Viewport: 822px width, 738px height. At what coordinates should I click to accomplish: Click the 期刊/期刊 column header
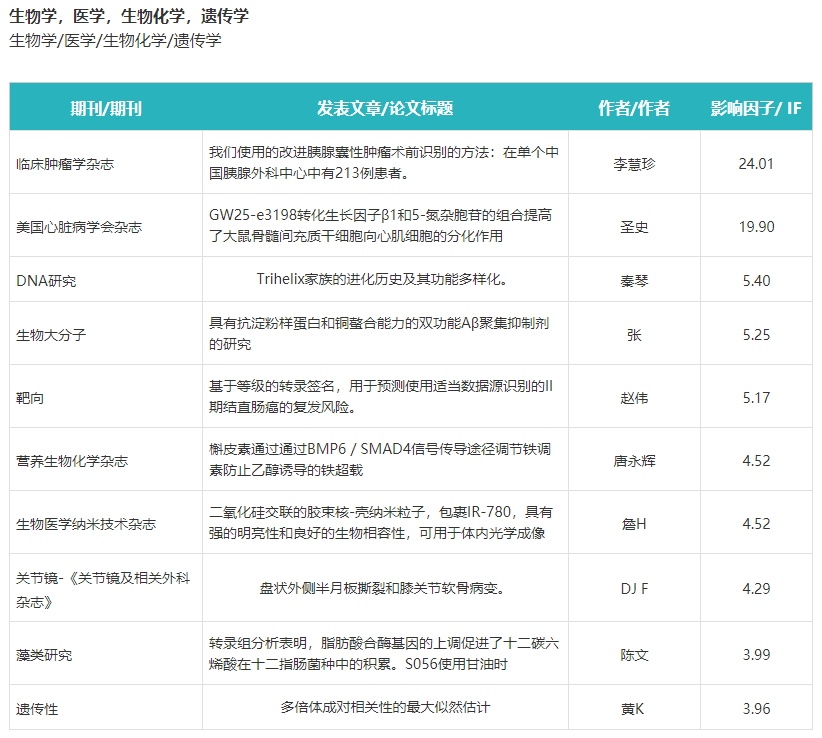point(106,108)
